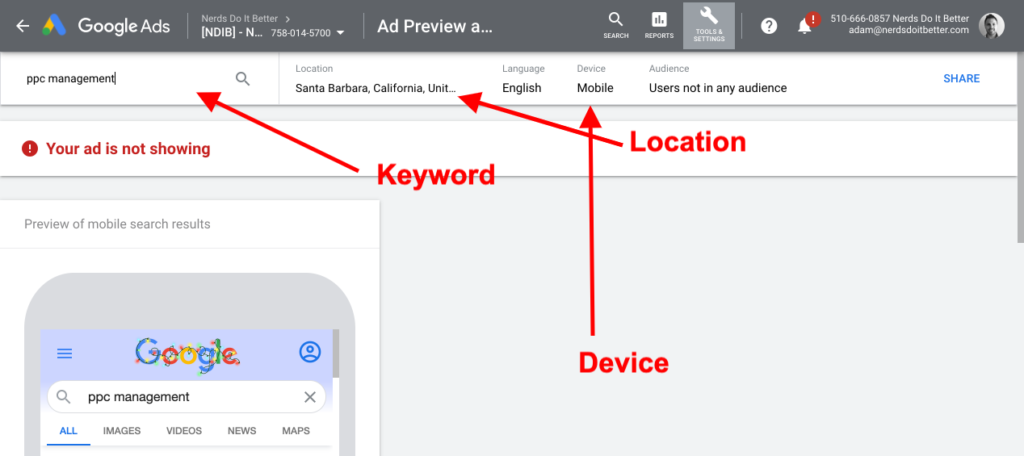This screenshot has height=456, width=1024.
Task: Select the MAPS tab in preview
Action: click(296, 431)
